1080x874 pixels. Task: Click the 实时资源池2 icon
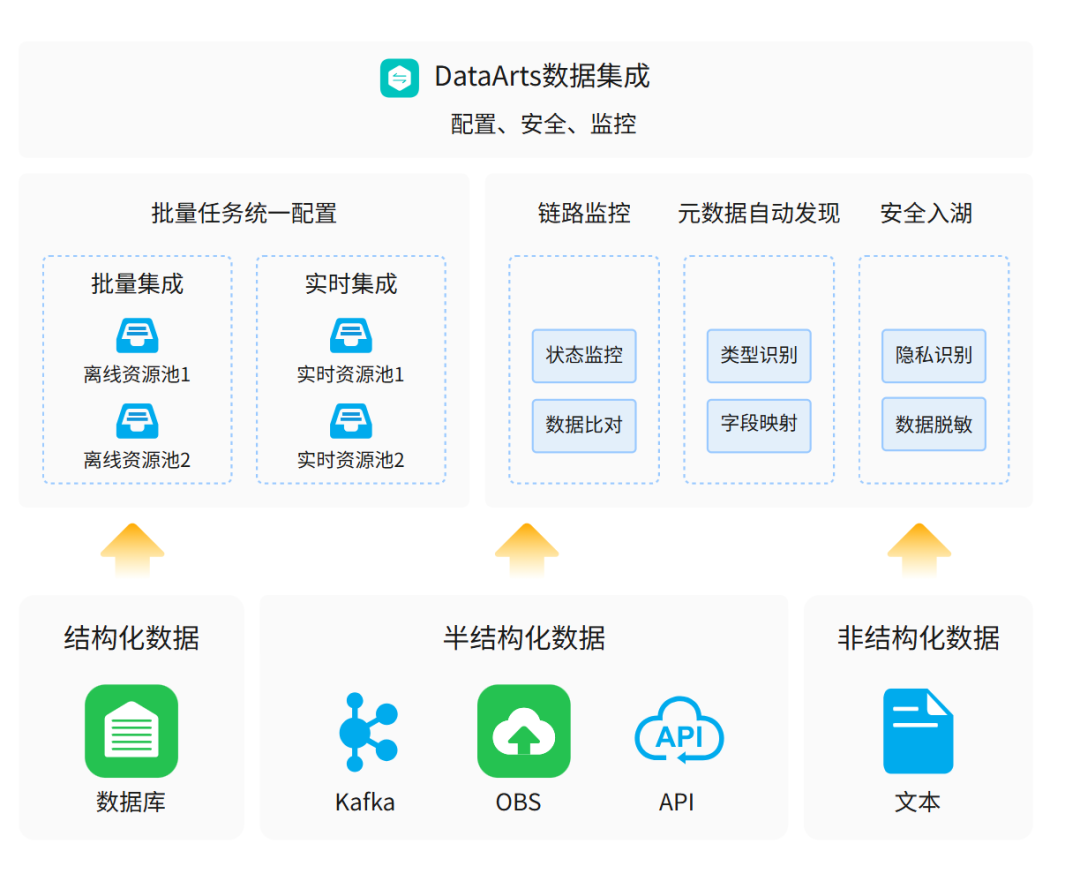pyautogui.click(x=351, y=419)
